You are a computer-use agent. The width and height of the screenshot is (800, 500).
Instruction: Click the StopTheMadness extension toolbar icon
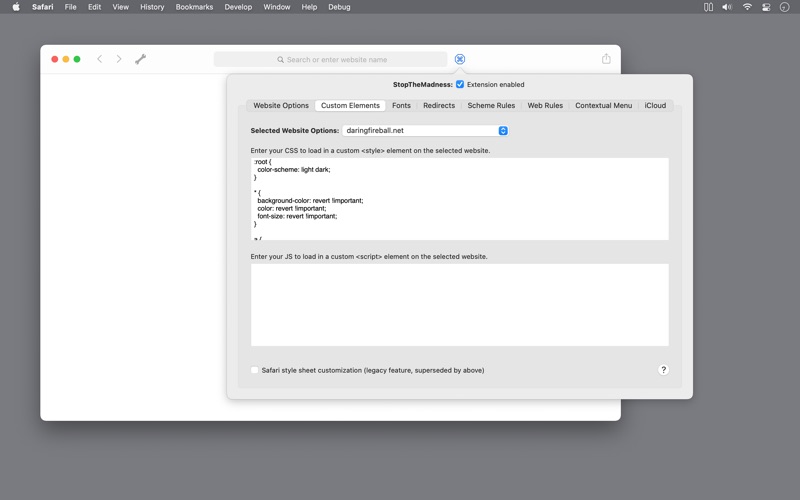[460, 59]
